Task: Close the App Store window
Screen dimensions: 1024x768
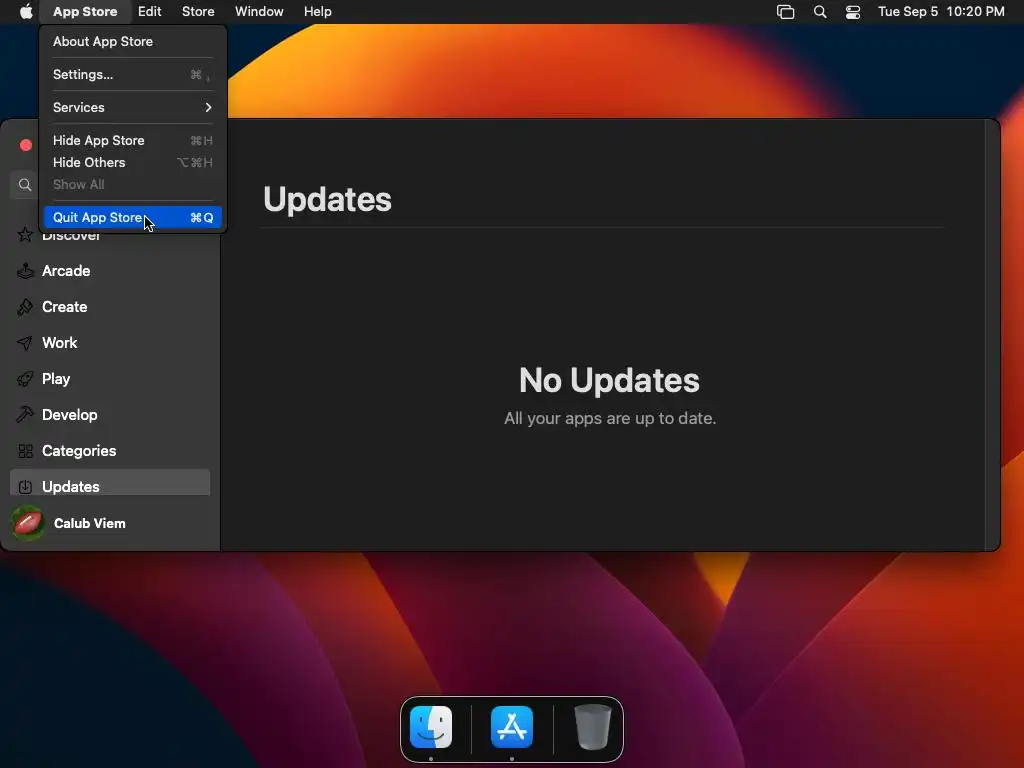Action: coord(26,146)
